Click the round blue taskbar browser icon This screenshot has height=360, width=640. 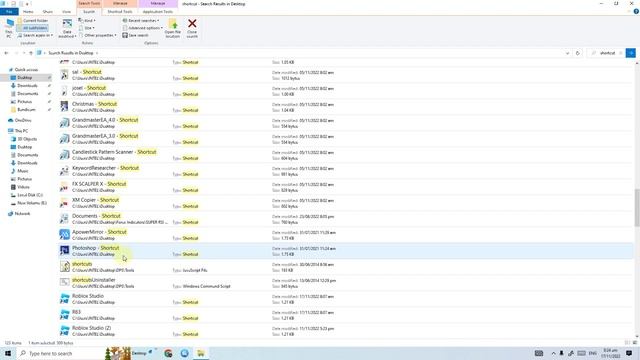coord(184,353)
